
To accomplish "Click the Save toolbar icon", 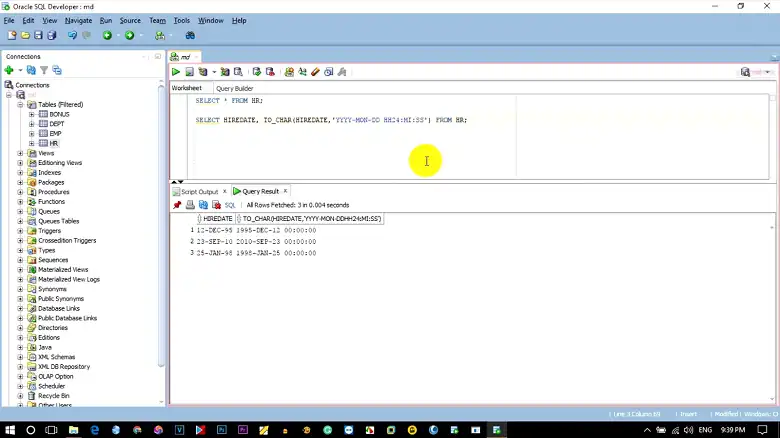I will point(38,35).
